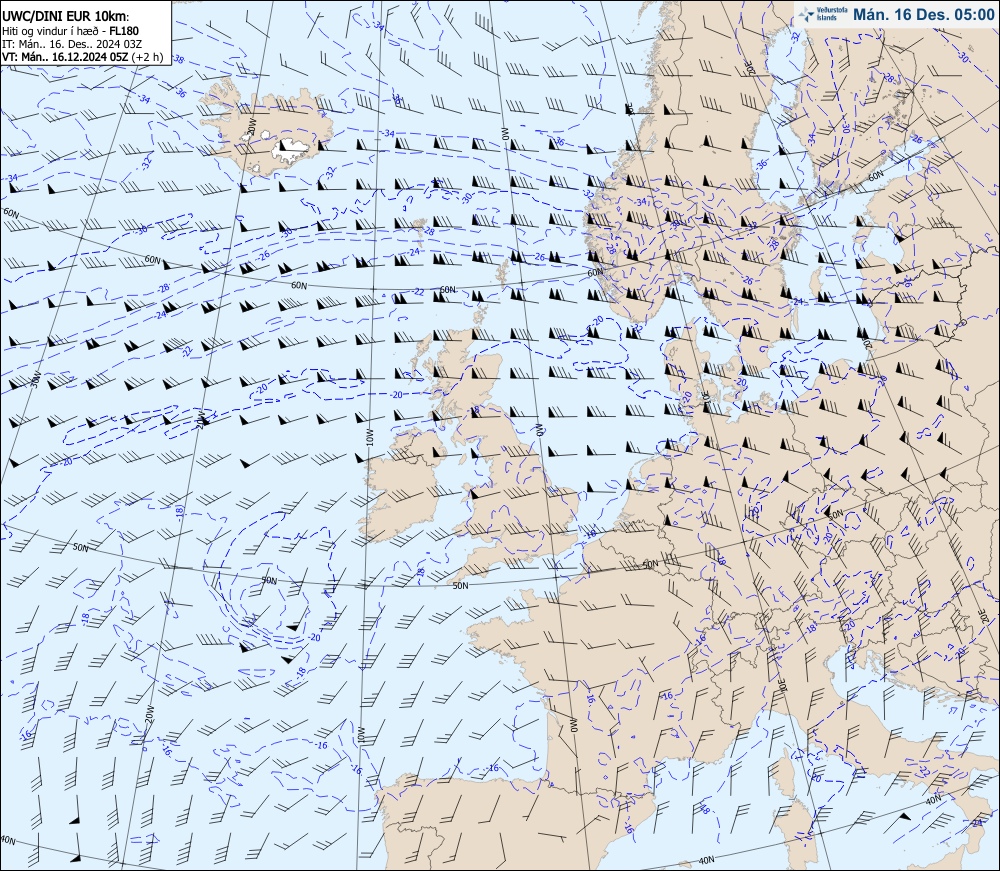Click the 'VT: Mán.. 16.12.2024 05Z (+2 h)' line
This screenshot has width=1000, height=871.
coord(83,56)
